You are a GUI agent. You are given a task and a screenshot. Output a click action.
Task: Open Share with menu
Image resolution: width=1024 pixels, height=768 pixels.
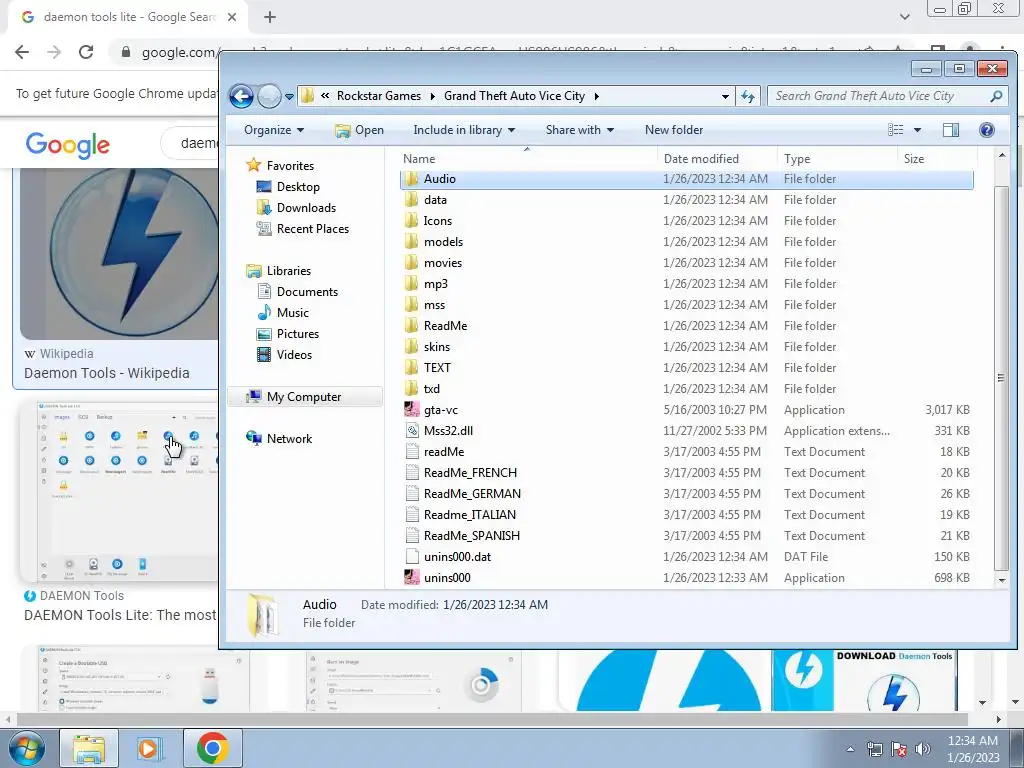click(579, 130)
